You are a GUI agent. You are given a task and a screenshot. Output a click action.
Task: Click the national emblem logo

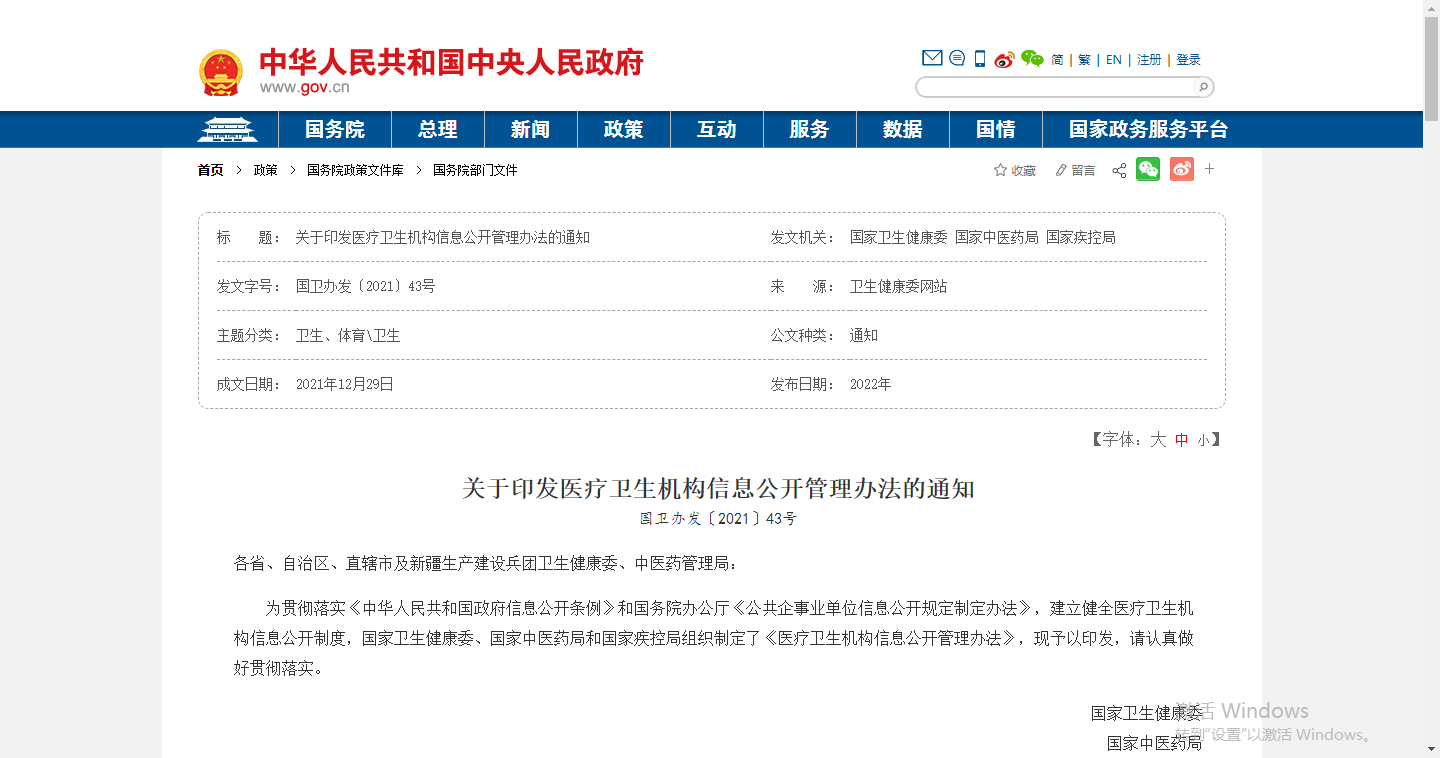(221, 72)
